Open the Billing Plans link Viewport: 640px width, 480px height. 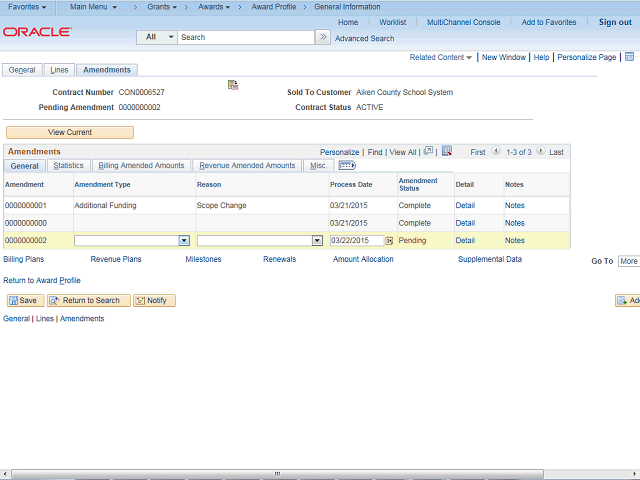click(x=24, y=259)
